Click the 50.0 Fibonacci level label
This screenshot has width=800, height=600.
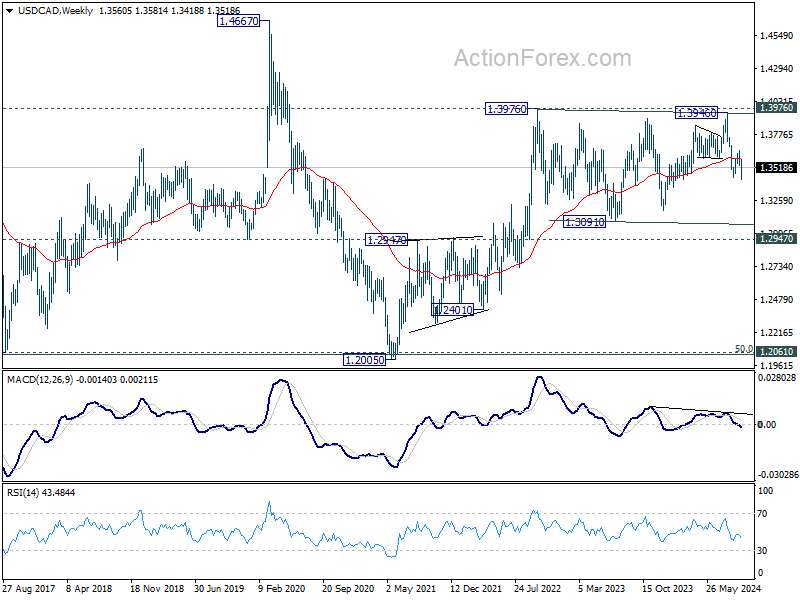[743, 348]
